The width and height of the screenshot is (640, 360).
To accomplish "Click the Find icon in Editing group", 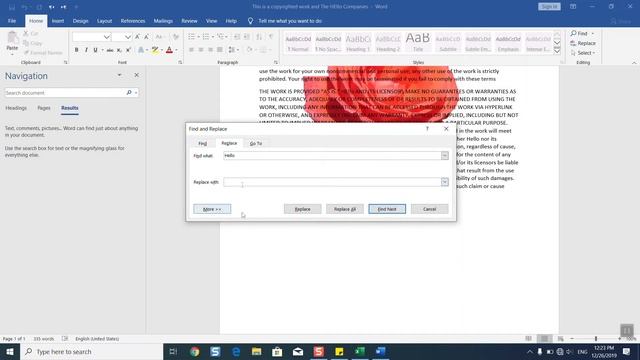I will pos(579,33).
